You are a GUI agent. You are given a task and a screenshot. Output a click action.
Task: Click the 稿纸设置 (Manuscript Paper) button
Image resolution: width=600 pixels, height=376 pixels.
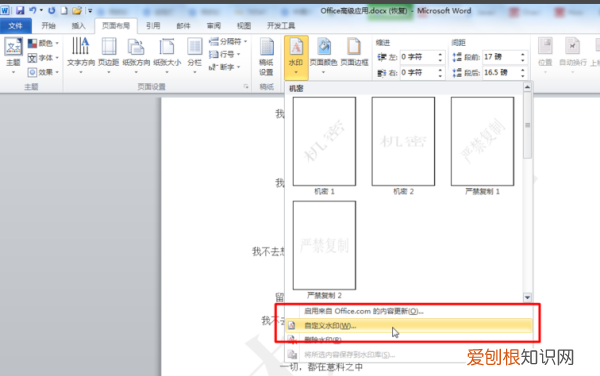coord(266,57)
